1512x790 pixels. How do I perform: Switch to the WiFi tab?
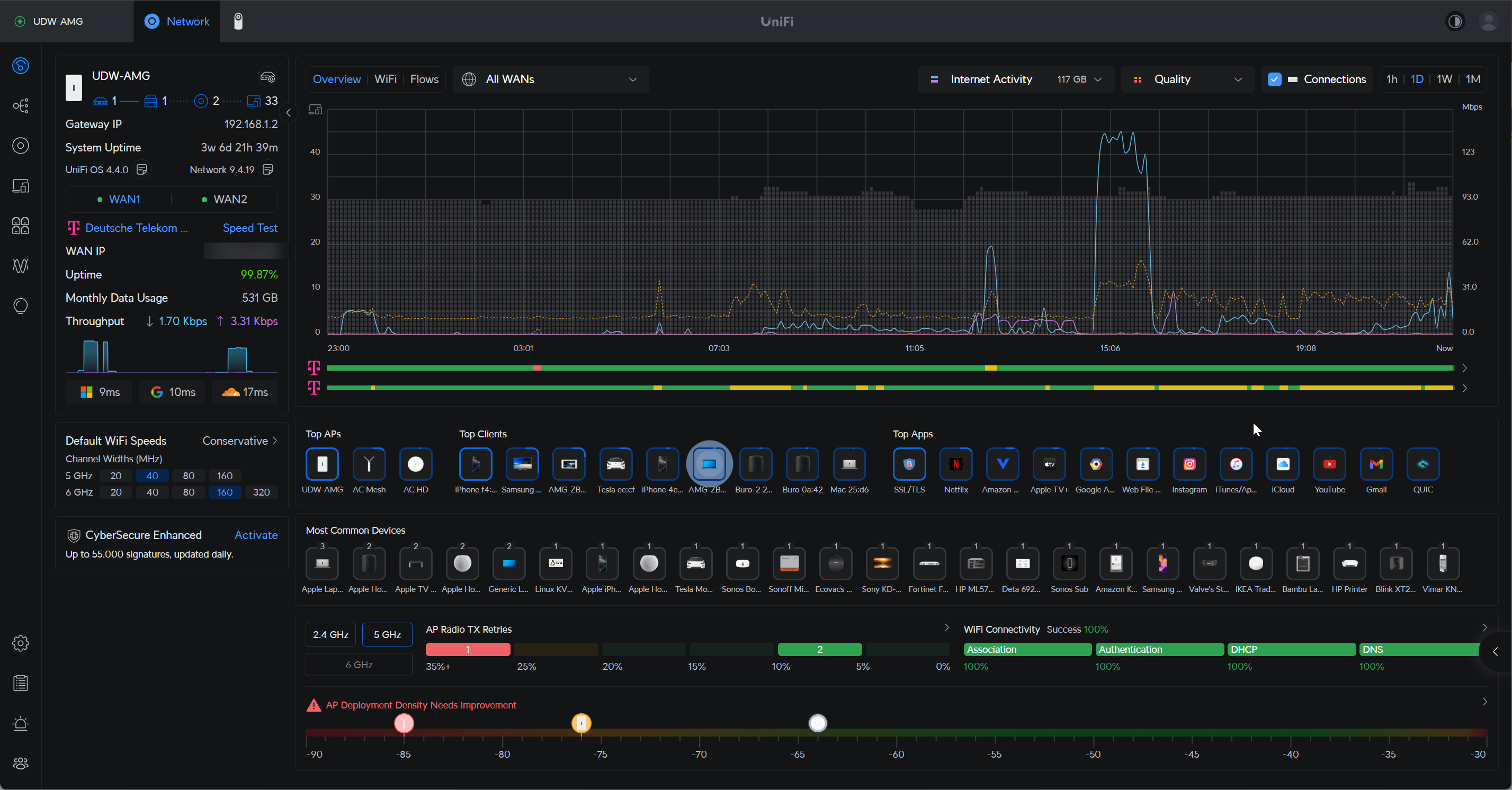(x=385, y=79)
